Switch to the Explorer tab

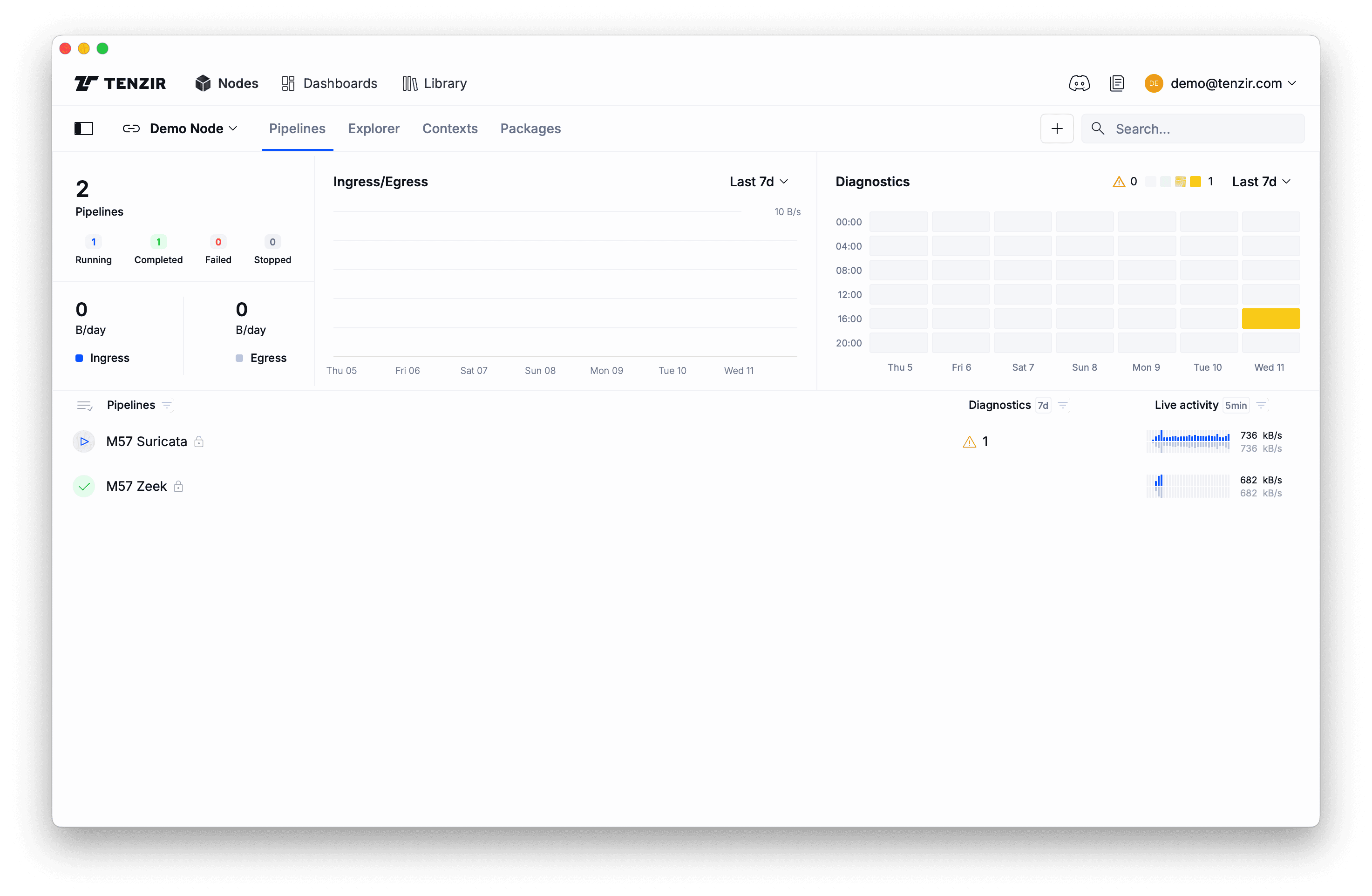click(x=374, y=129)
